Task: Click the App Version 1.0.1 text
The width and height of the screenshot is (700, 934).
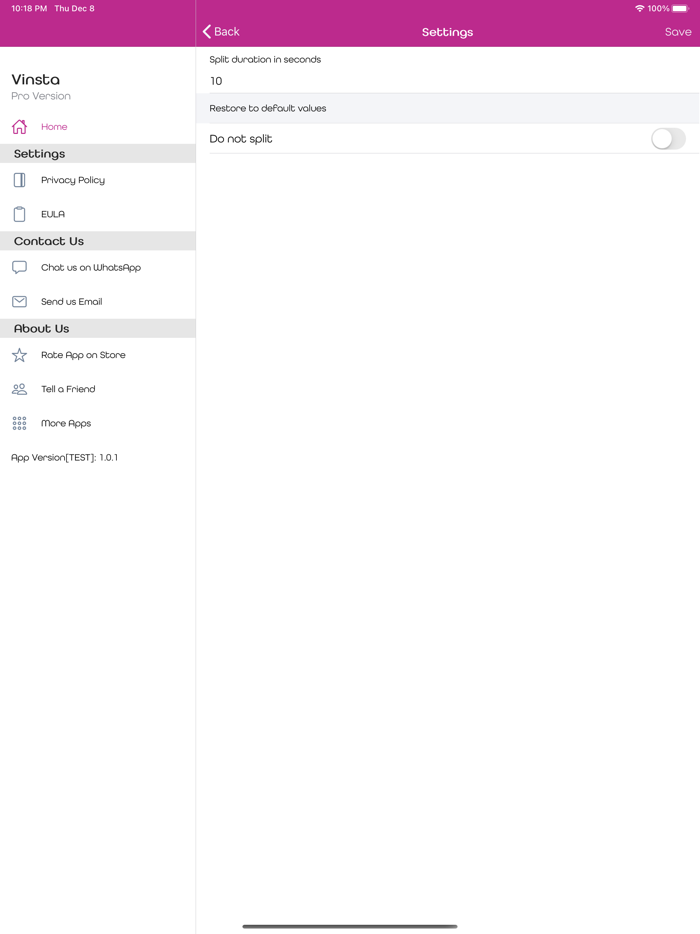Action: coord(64,457)
